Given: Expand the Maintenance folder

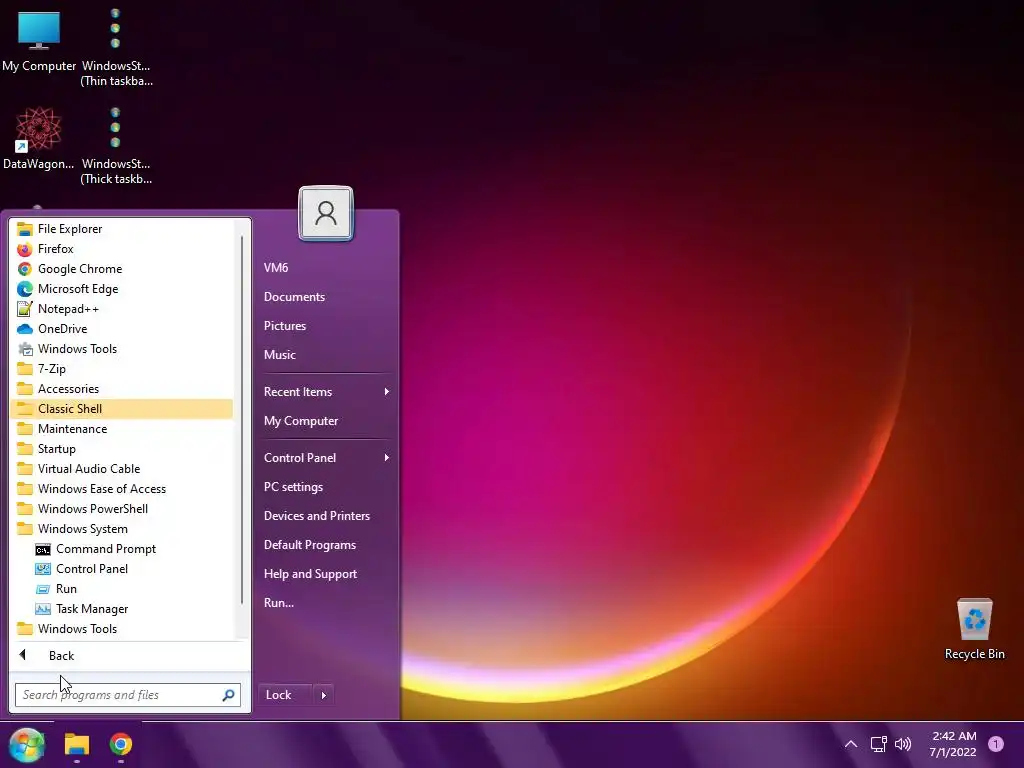Looking at the screenshot, I should point(122,429).
